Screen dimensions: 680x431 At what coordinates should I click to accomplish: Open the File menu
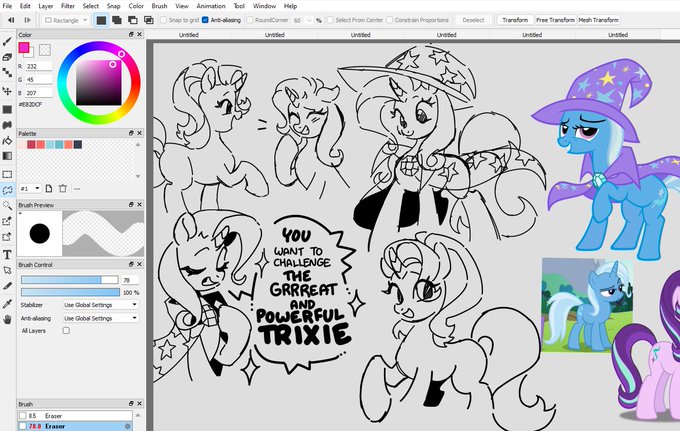click(x=7, y=6)
